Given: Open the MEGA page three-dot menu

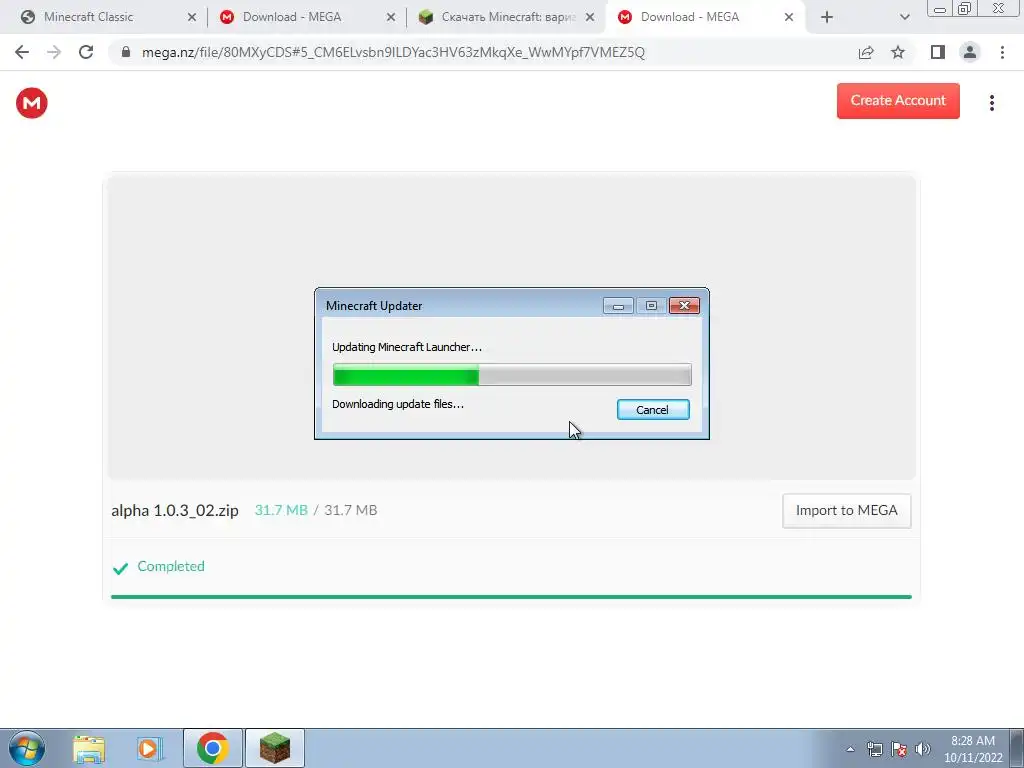Looking at the screenshot, I should [x=991, y=103].
